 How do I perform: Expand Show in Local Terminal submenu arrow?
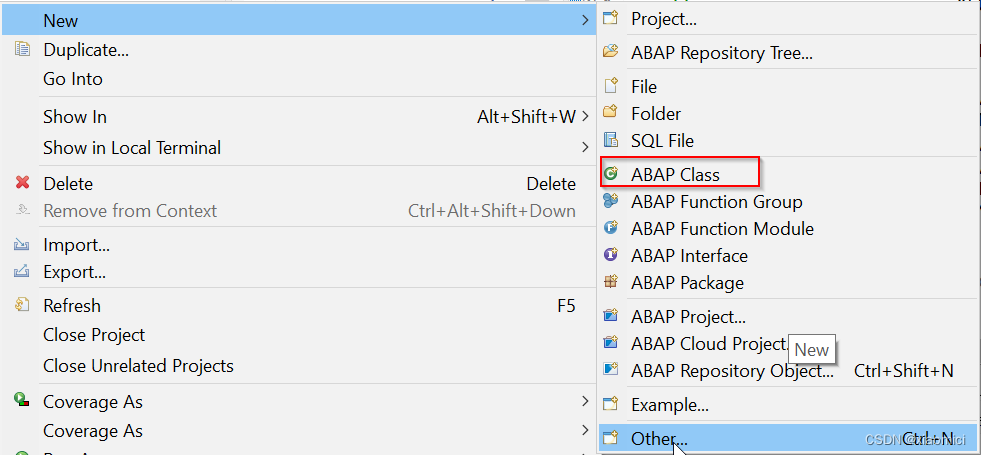(585, 147)
